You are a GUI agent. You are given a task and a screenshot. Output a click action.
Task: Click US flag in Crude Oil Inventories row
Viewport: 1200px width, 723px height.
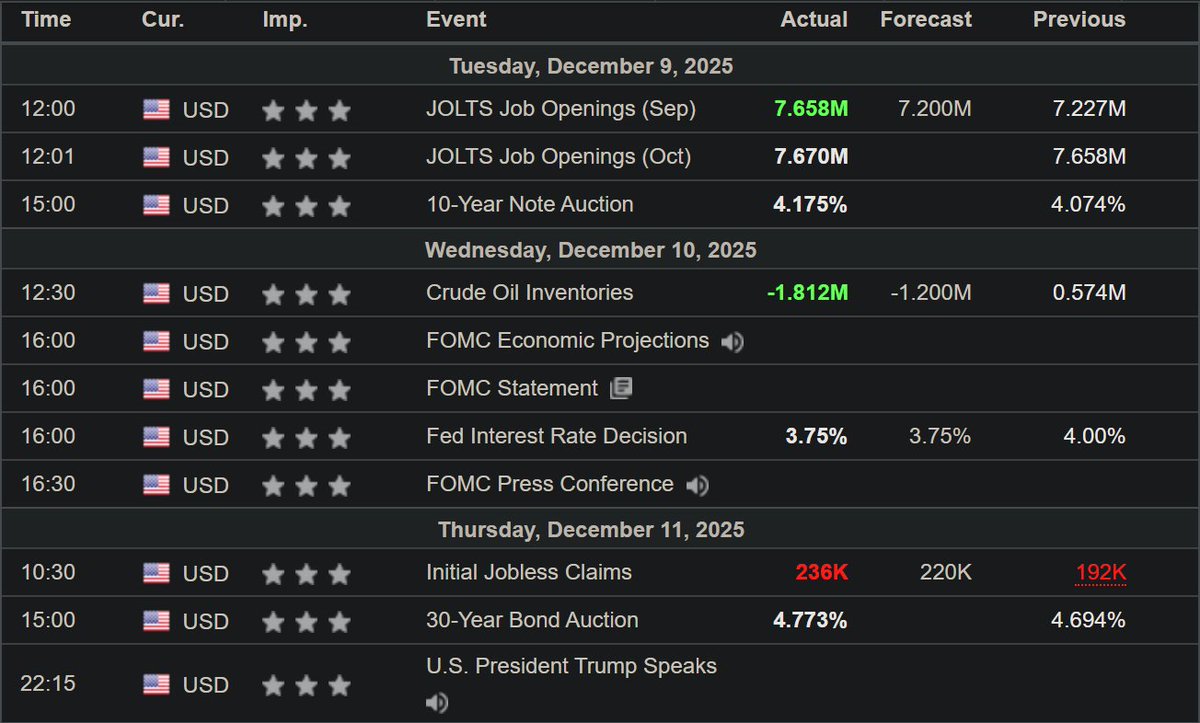tap(156, 294)
